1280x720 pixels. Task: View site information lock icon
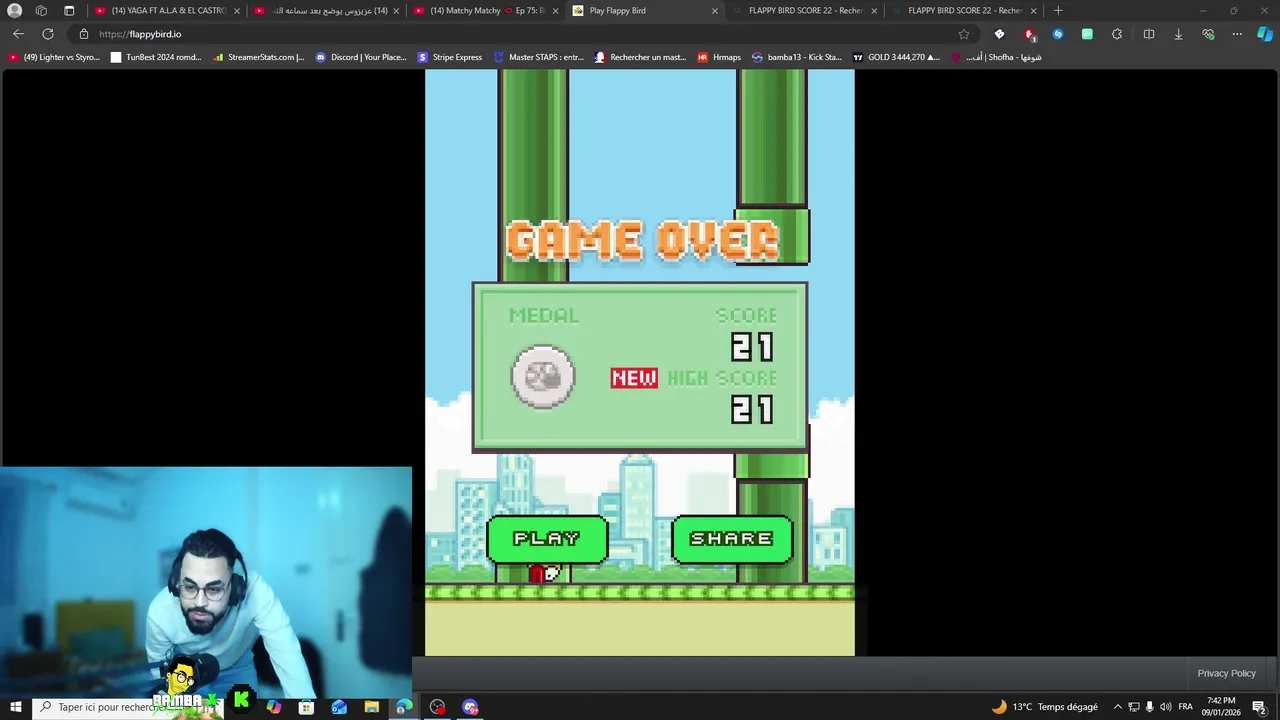84,34
